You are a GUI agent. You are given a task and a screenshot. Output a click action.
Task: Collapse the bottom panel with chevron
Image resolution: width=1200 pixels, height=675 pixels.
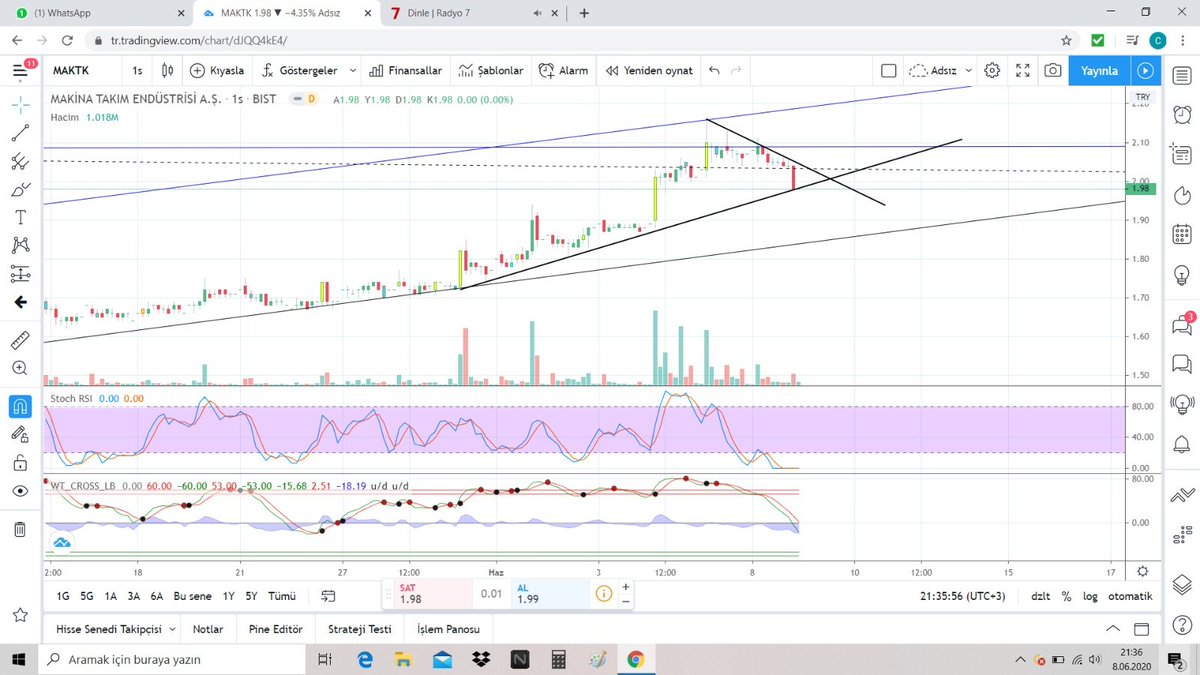click(1112, 630)
